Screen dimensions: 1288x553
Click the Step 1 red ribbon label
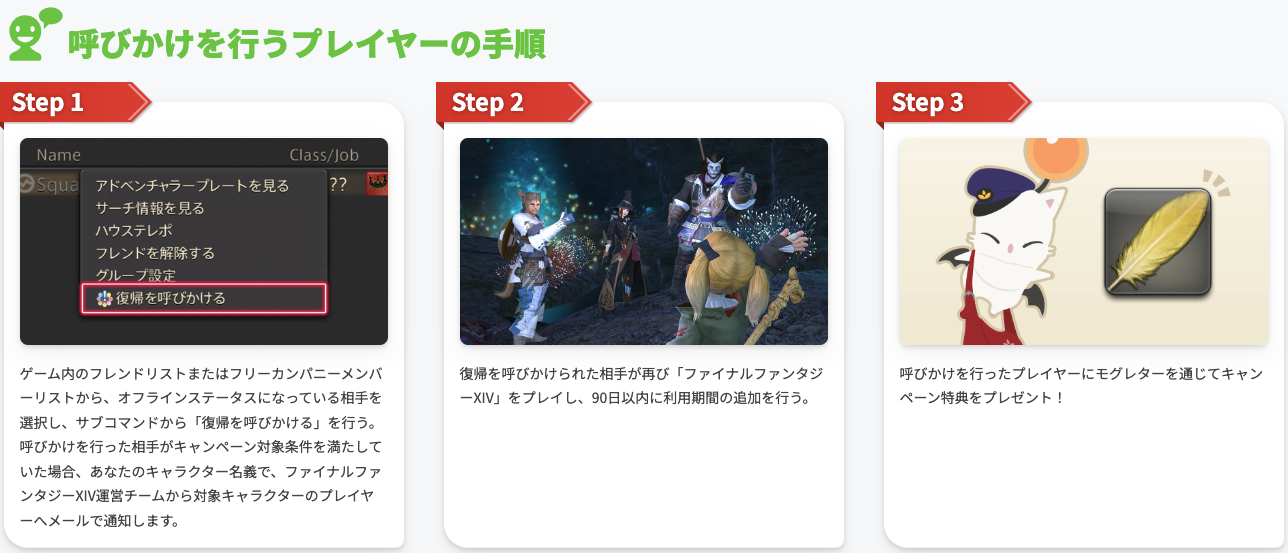(x=75, y=102)
